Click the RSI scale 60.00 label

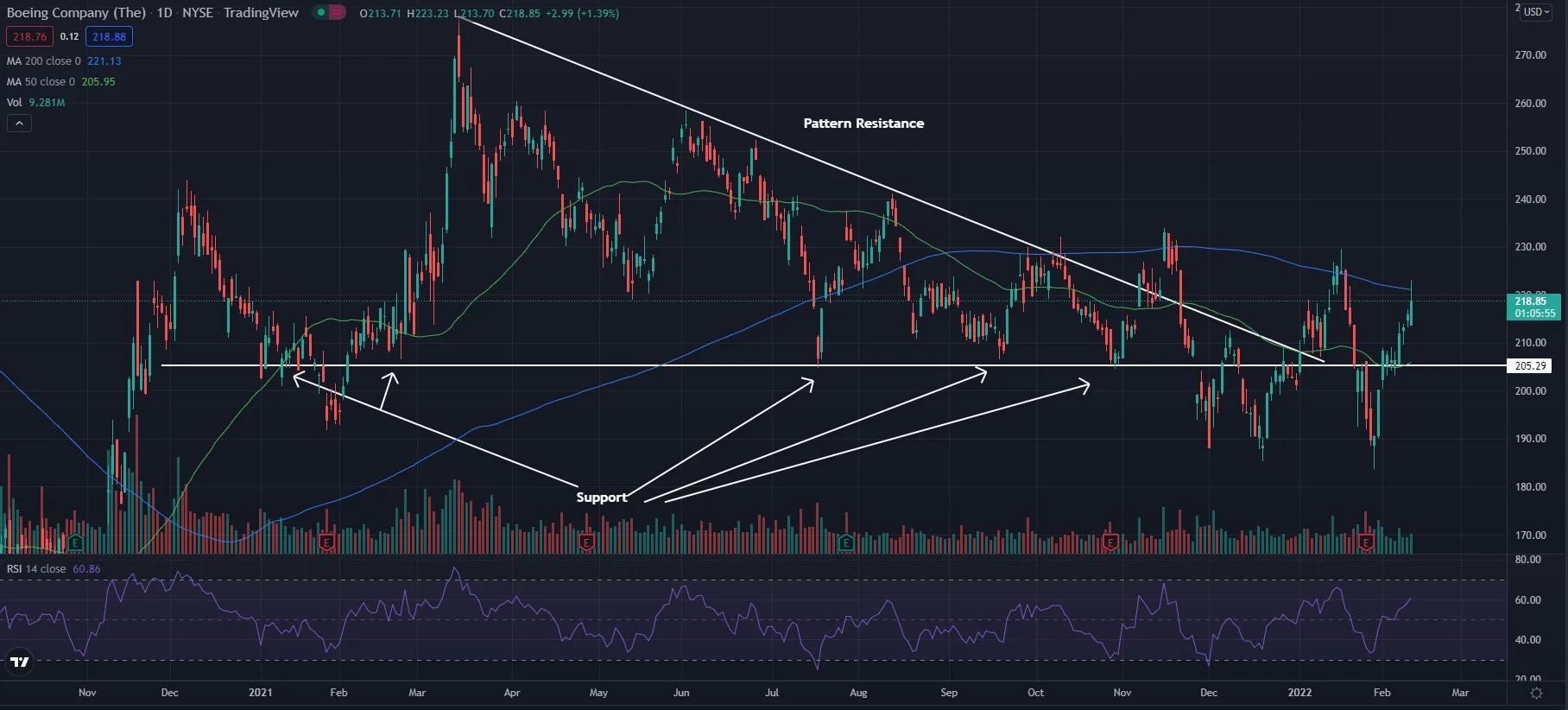[x=1527, y=600]
